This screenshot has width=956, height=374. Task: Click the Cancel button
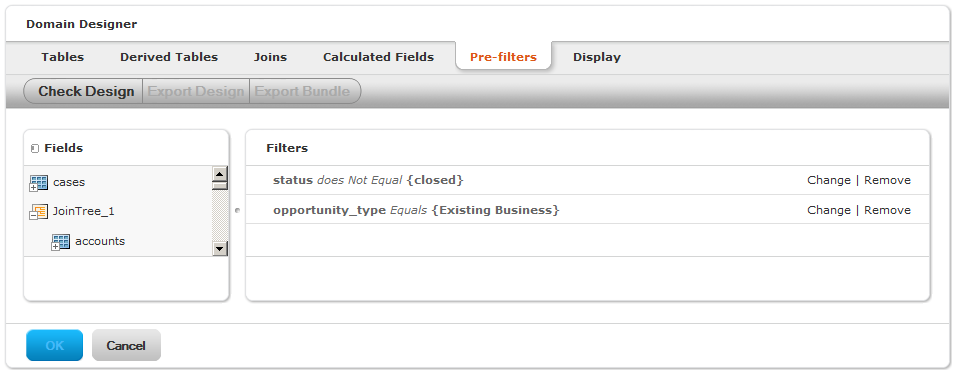(x=126, y=345)
